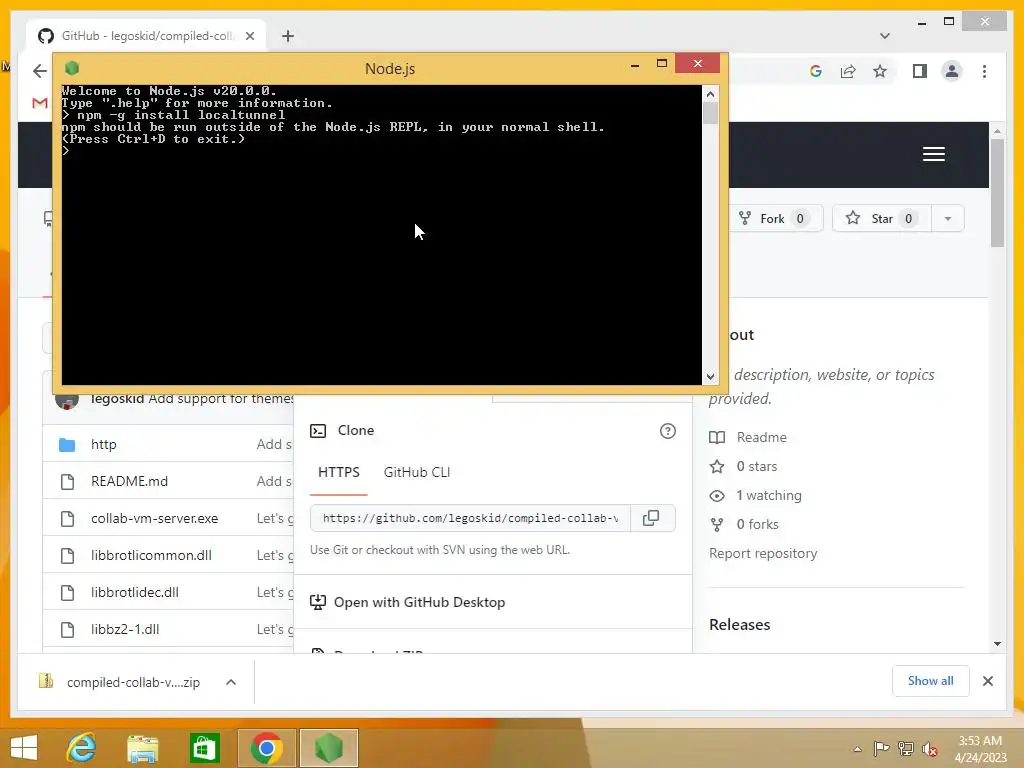
Task: Click Report repository link
Action: pyautogui.click(x=763, y=553)
